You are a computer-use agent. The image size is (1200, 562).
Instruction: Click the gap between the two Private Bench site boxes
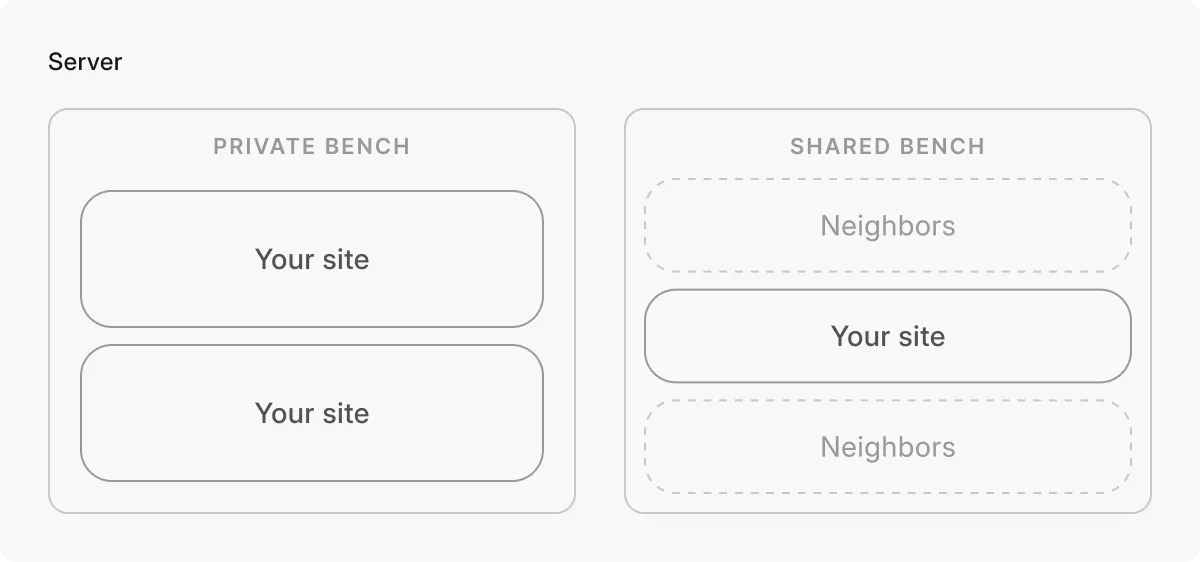click(x=312, y=336)
